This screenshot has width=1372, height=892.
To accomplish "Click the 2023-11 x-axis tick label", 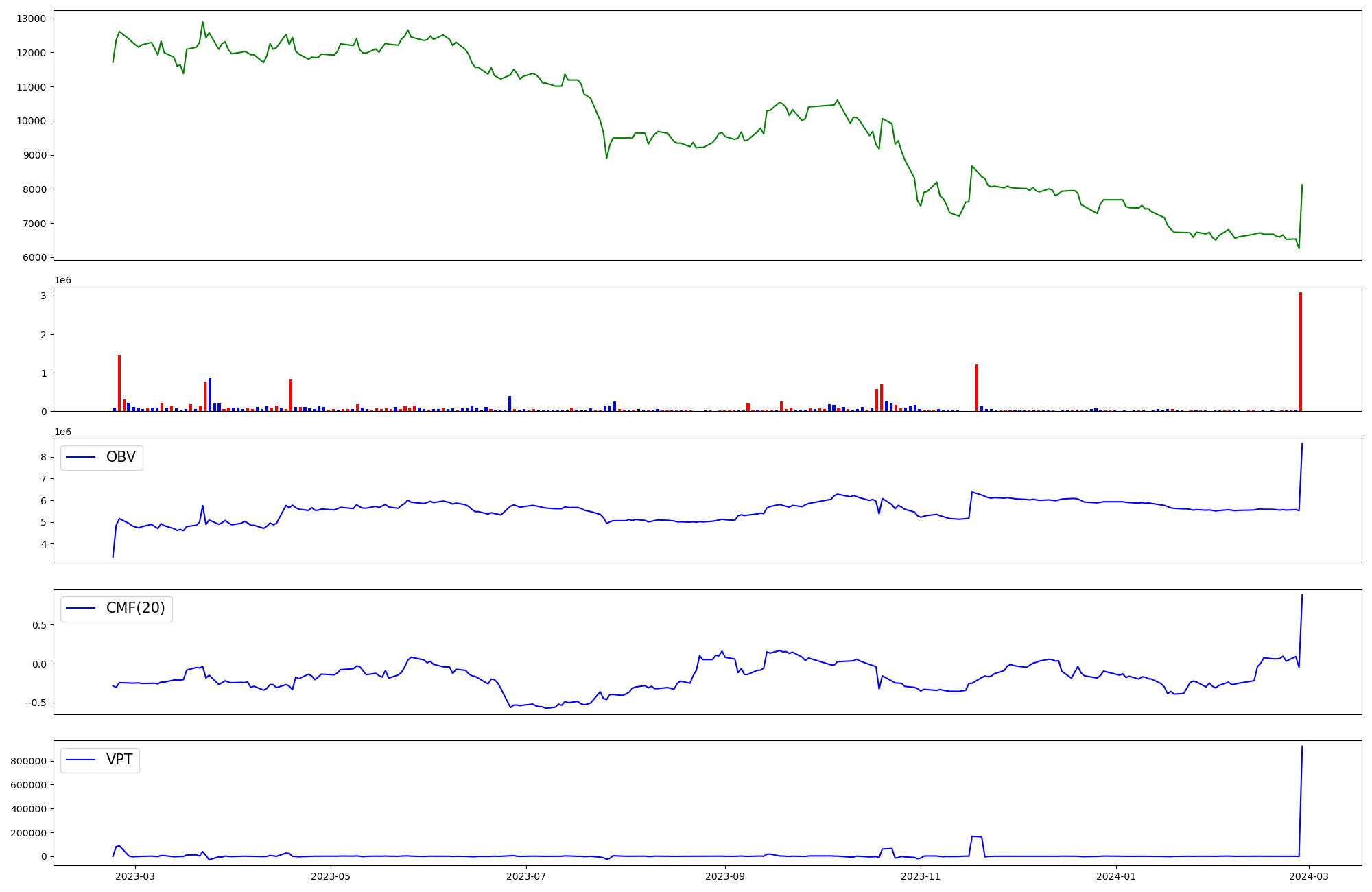I will [x=921, y=876].
